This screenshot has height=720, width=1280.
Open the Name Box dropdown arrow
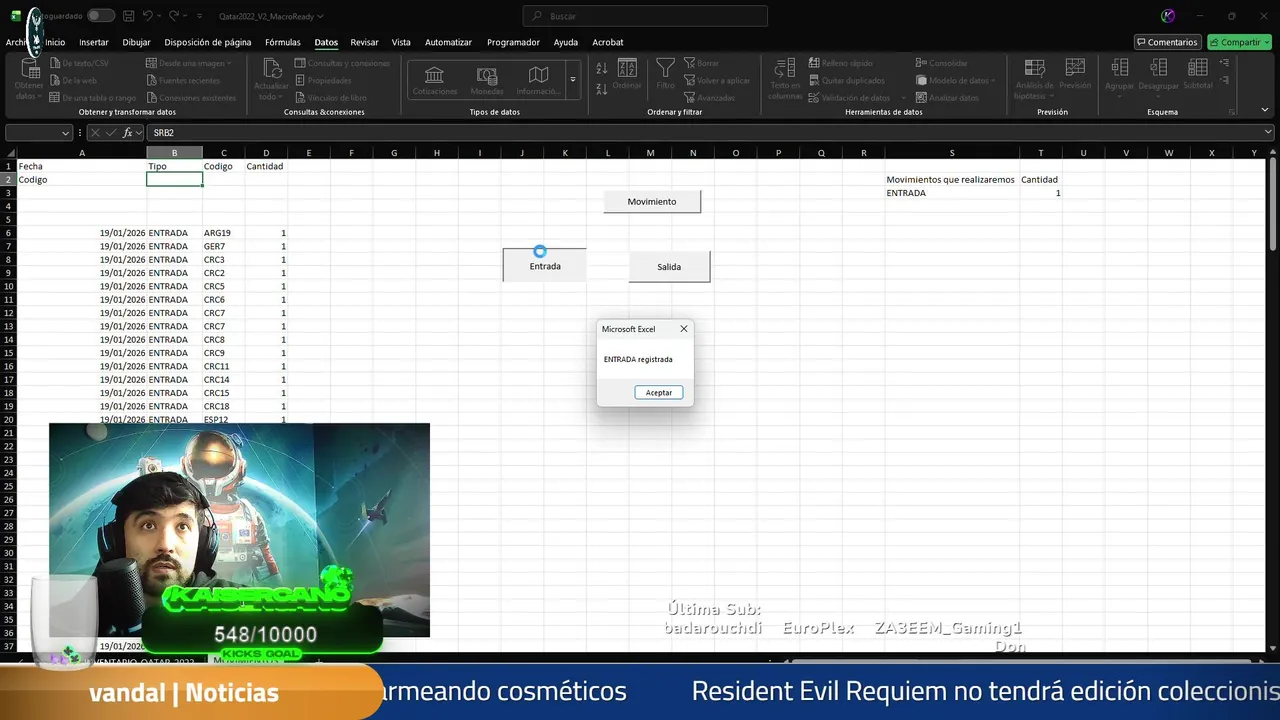click(66, 133)
